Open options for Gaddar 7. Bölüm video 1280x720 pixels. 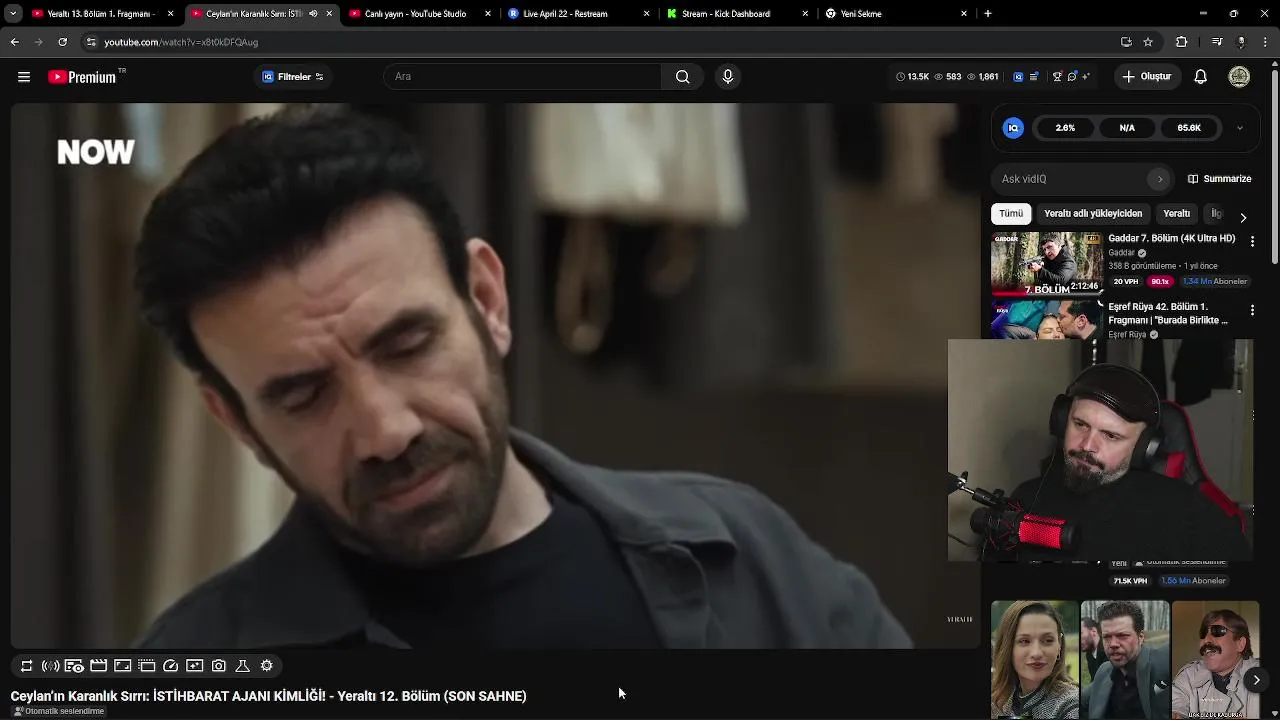(1252, 242)
